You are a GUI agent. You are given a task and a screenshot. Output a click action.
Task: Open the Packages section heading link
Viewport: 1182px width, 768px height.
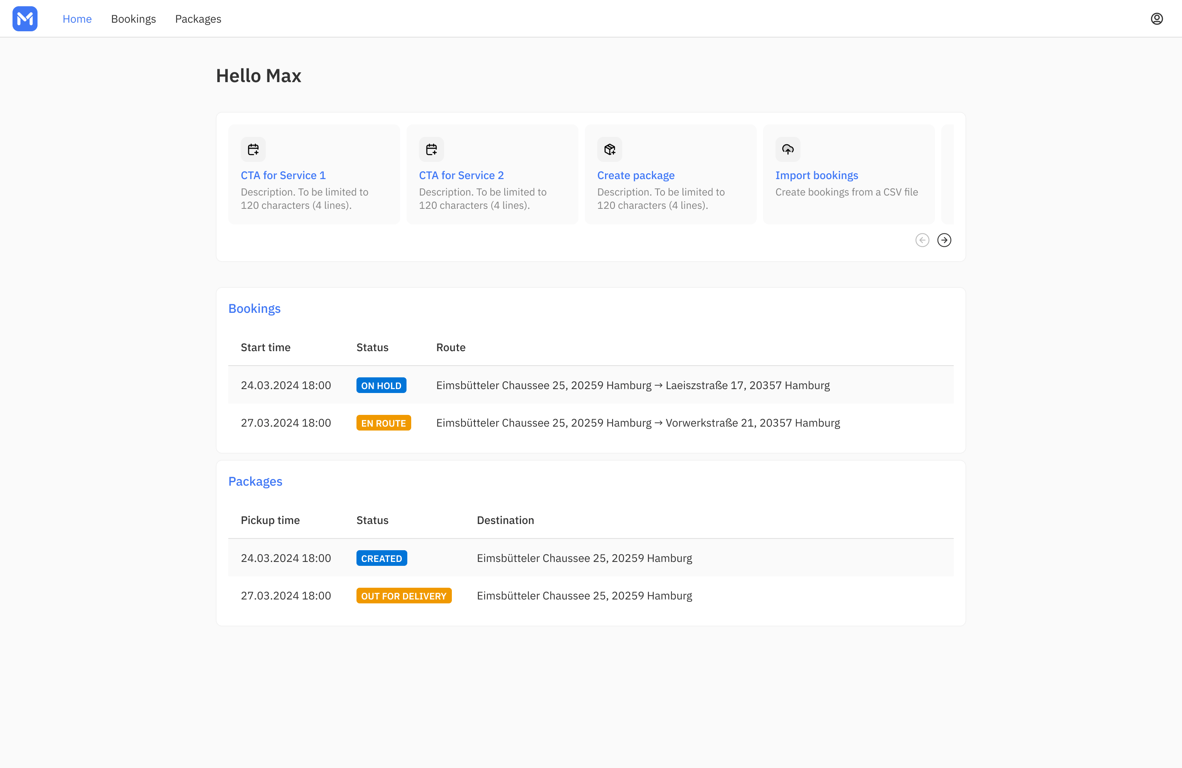click(x=256, y=481)
